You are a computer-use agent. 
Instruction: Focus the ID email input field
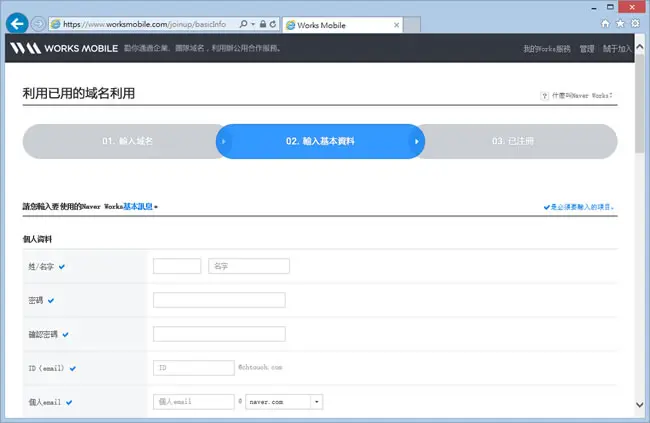(x=194, y=368)
